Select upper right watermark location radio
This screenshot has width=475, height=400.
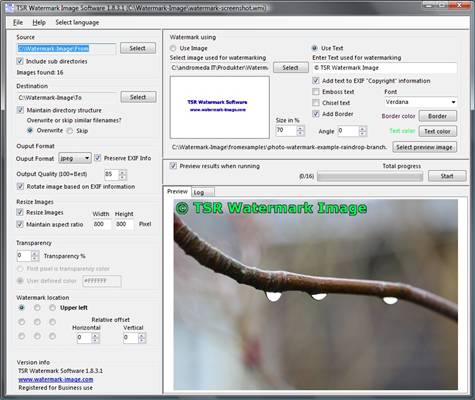tap(52, 308)
